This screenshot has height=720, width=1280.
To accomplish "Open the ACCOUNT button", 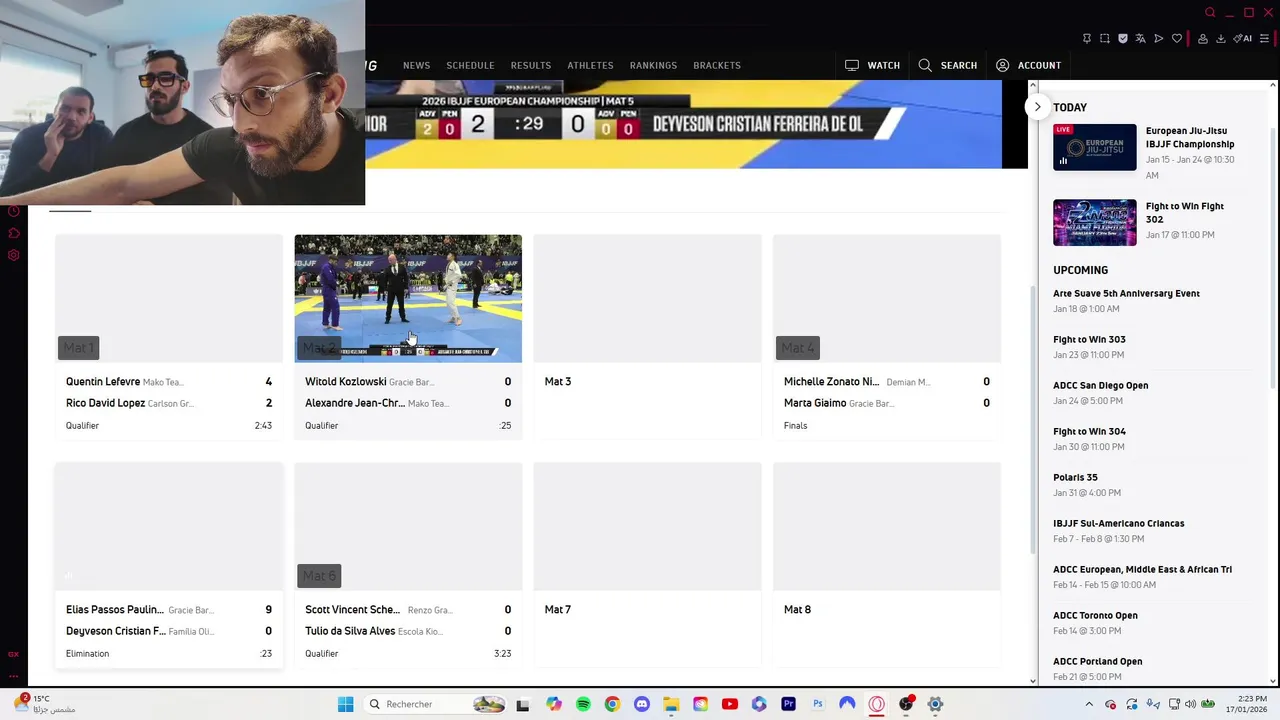I will click(1029, 65).
